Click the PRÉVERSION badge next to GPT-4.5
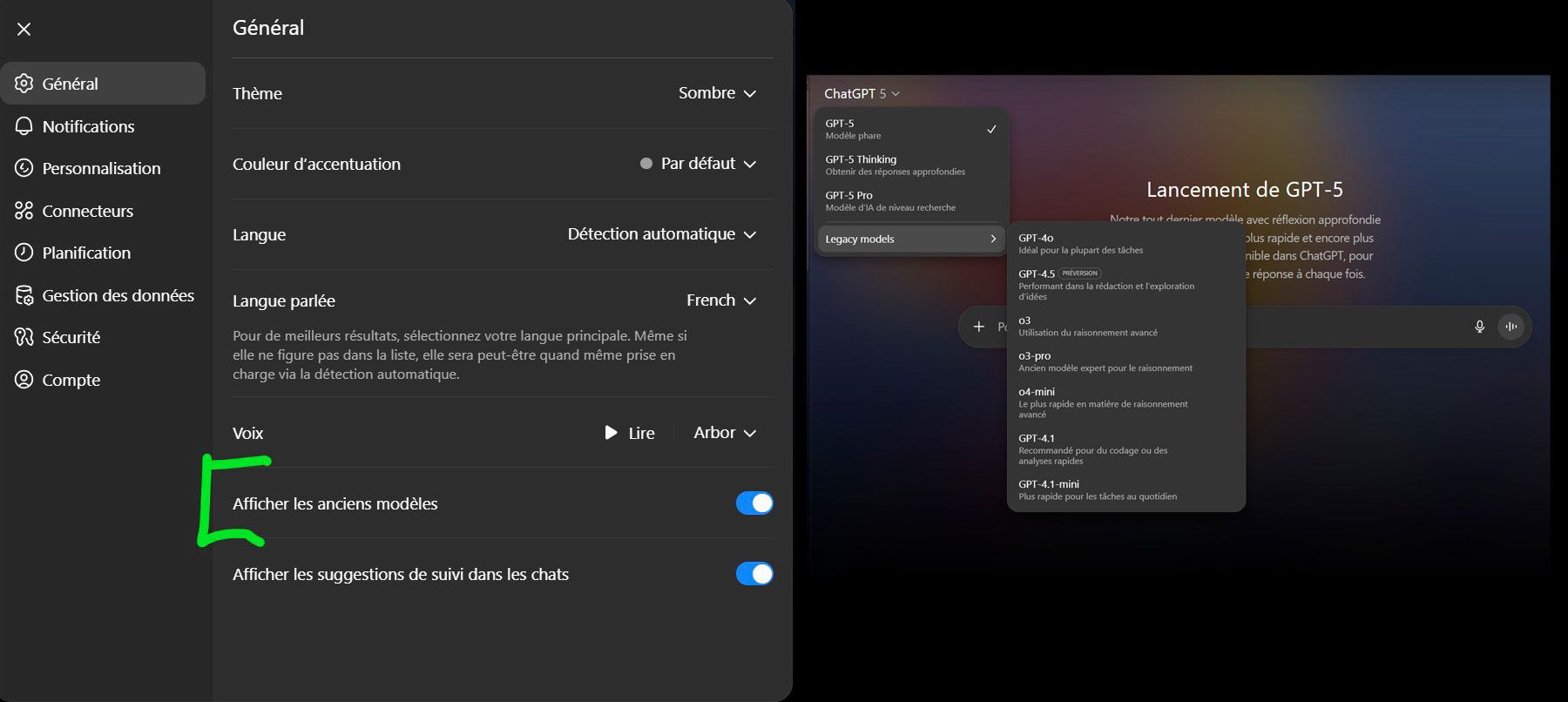The height and width of the screenshot is (702, 1568). coord(1080,273)
